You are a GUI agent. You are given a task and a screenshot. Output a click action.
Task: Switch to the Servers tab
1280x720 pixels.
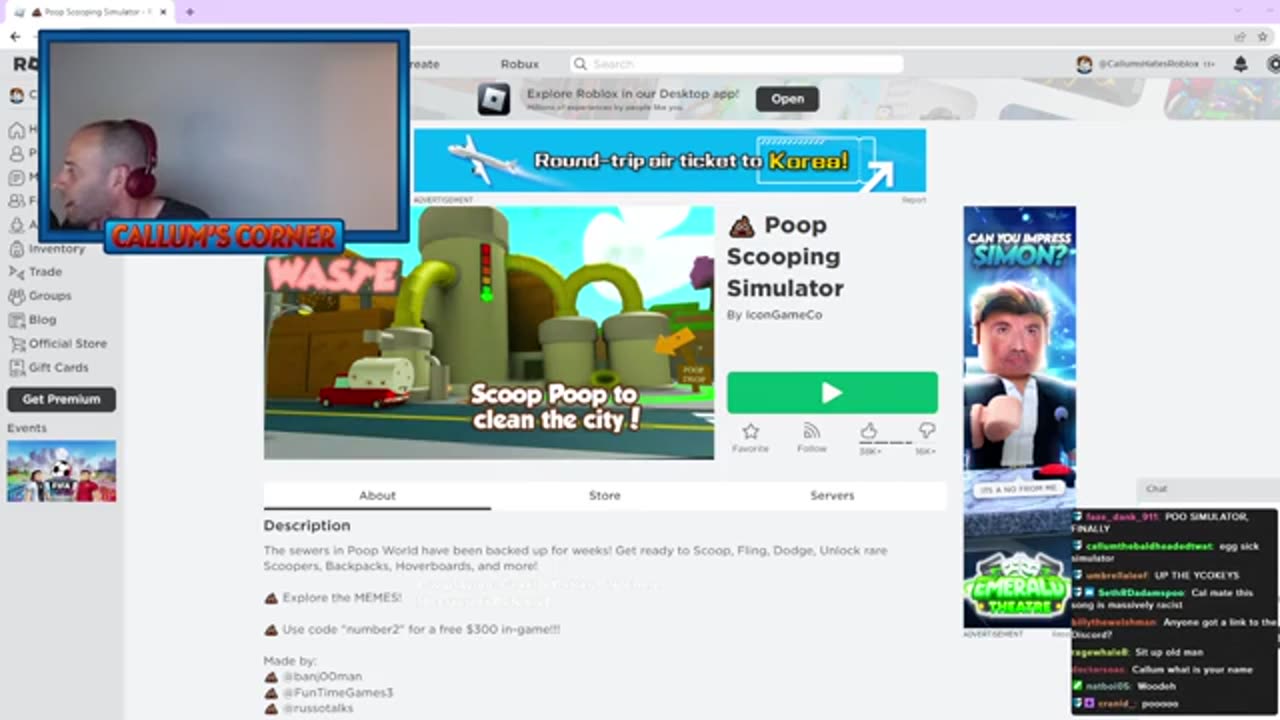click(832, 495)
